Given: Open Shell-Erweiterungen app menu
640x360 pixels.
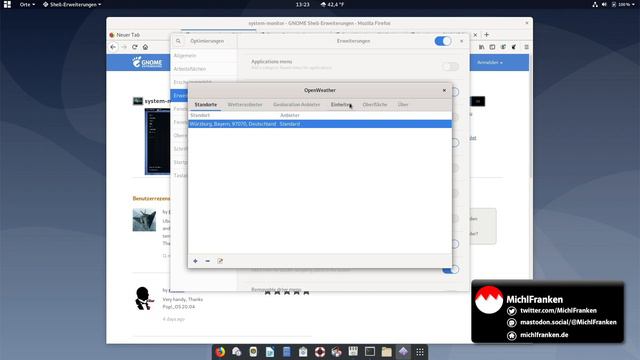Looking at the screenshot, I should tap(72, 4).
